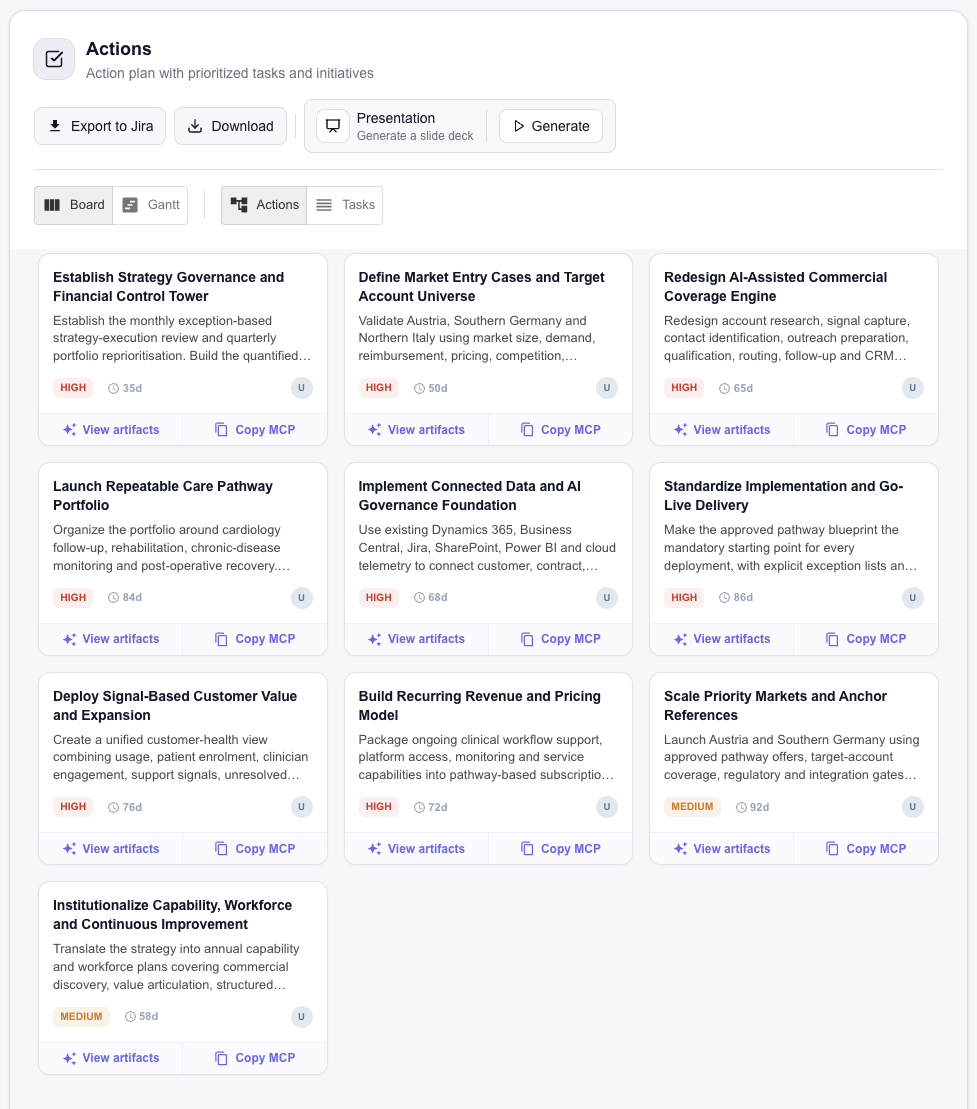The image size is (977, 1109).
Task: Click the clock icon showing 50d duration
Action: 419,388
